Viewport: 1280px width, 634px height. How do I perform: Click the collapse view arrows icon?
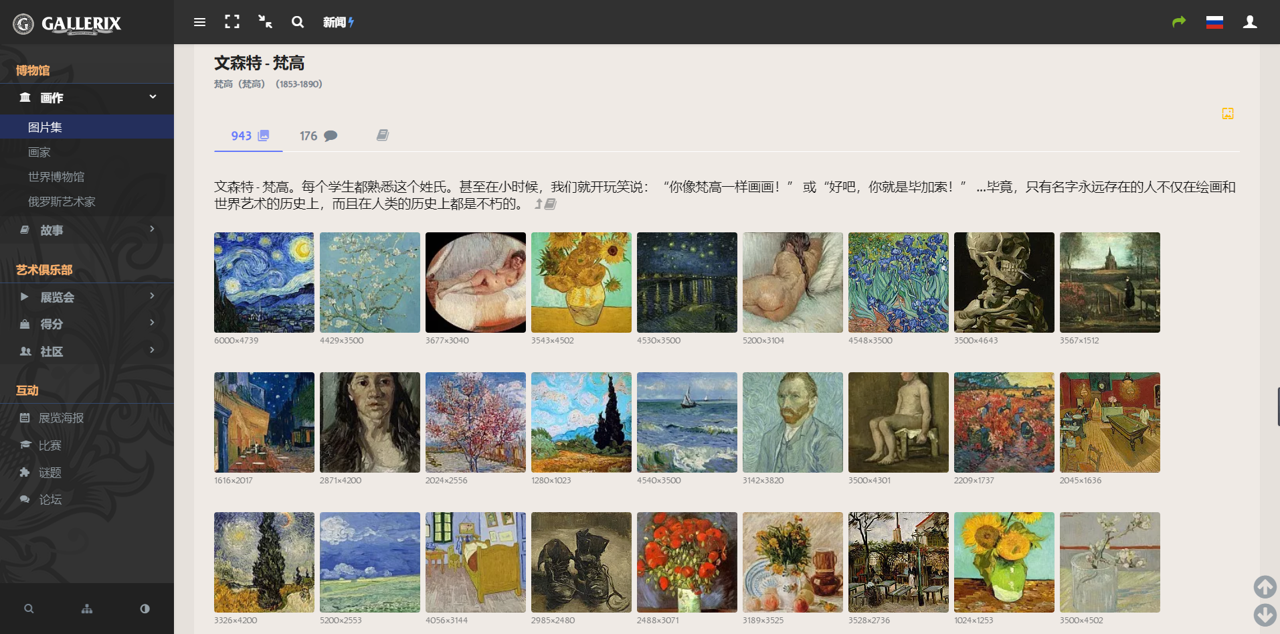tap(265, 21)
